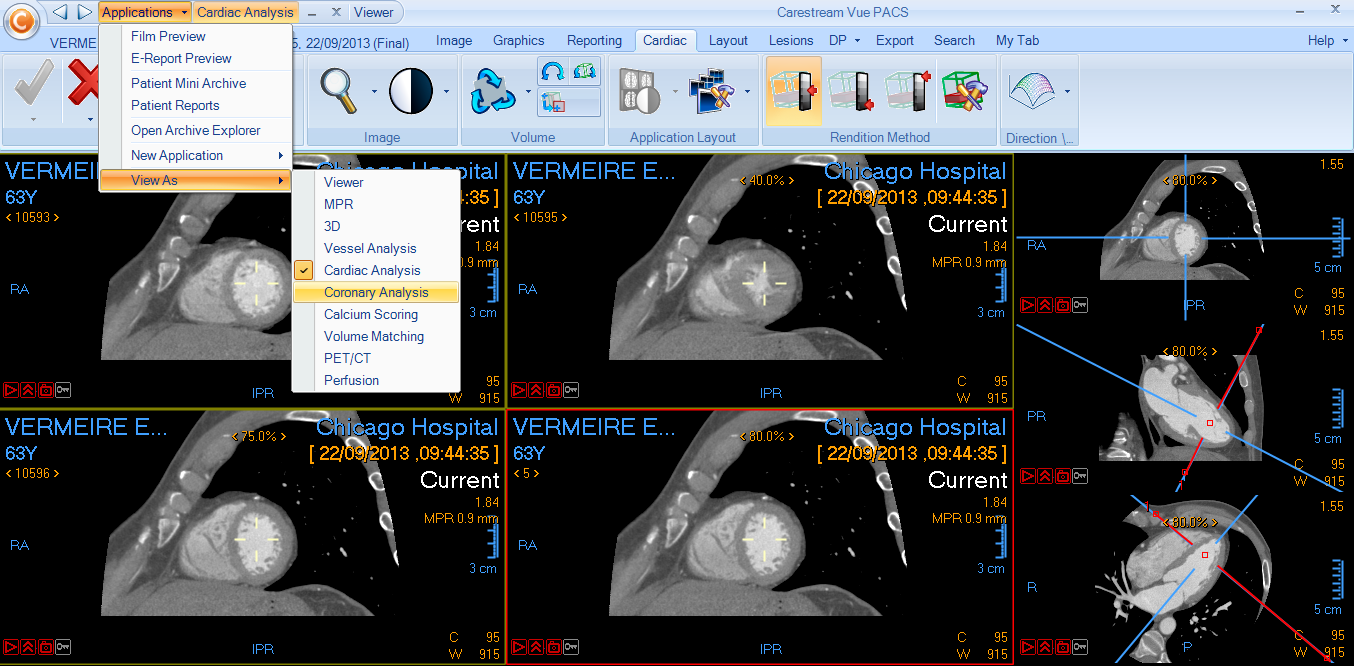Select PET/CT from the submenu

pos(376,358)
